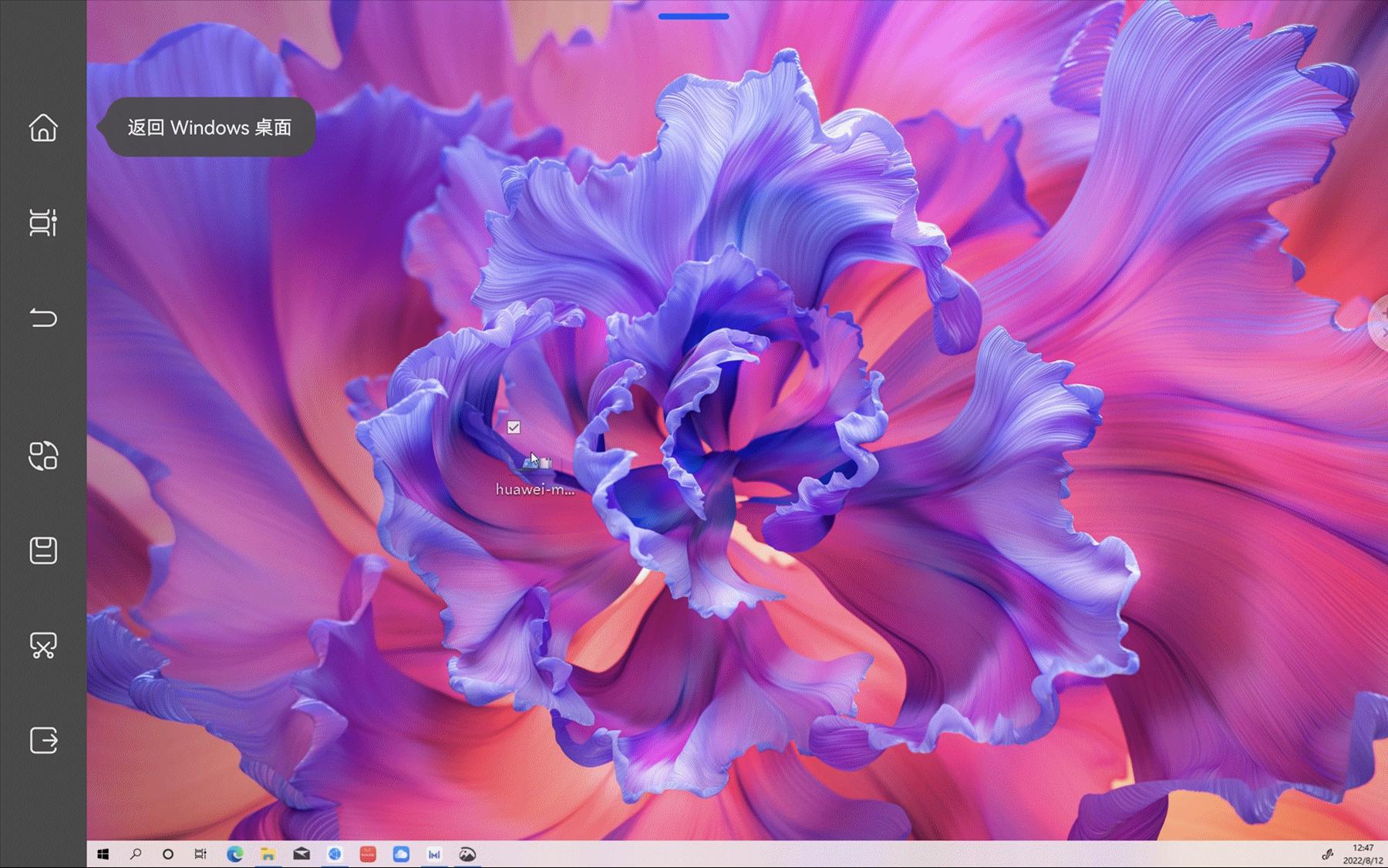Open Task View from the Windows taskbar
Image resolution: width=1388 pixels, height=868 pixels.
pyautogui.click(x=200, y=854)
